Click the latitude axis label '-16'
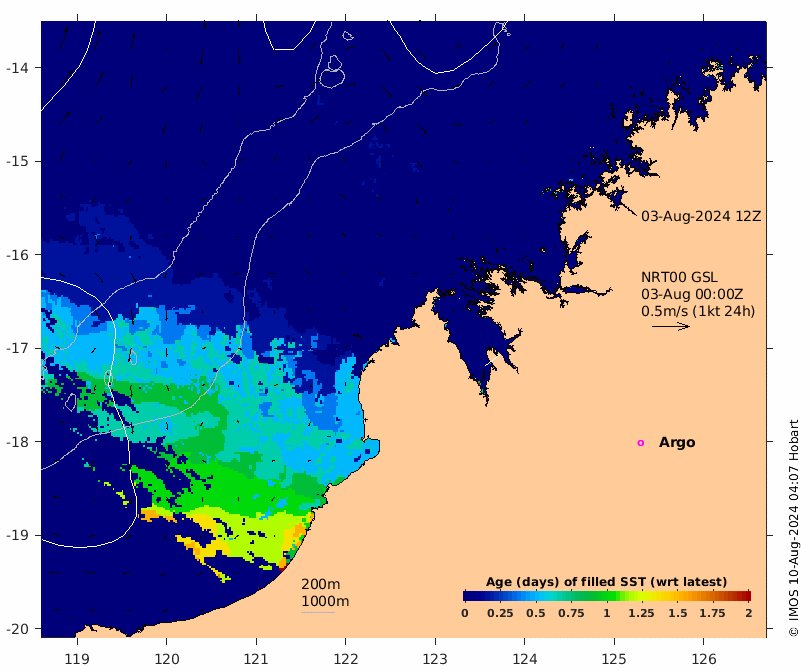The width and height of the screenshot is (810, 672). pos(17,255)
